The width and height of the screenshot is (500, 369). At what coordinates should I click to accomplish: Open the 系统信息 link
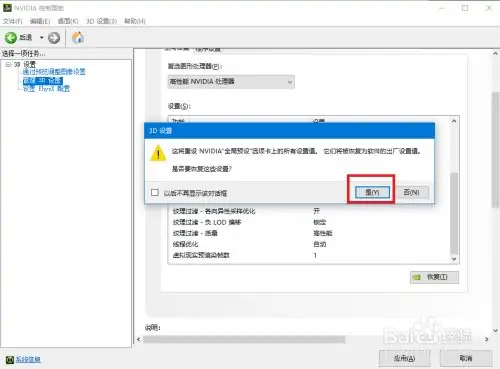[x=28, y=359]
